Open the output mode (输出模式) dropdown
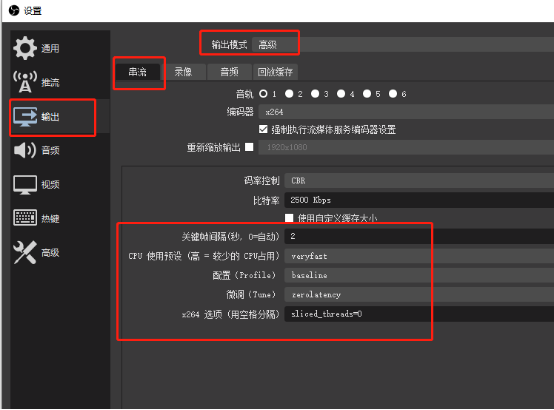554x410 pixels. tap(403, 45)
